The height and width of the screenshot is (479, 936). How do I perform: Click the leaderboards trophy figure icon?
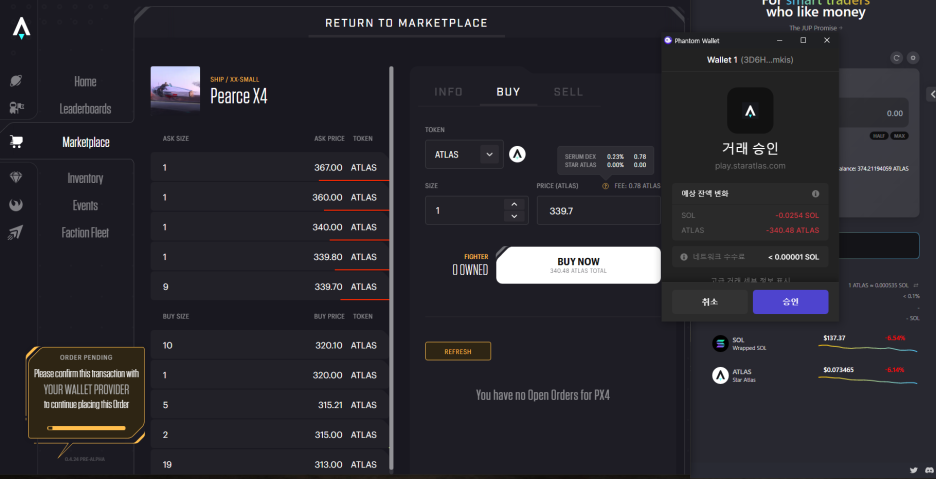tap(16, 108)
